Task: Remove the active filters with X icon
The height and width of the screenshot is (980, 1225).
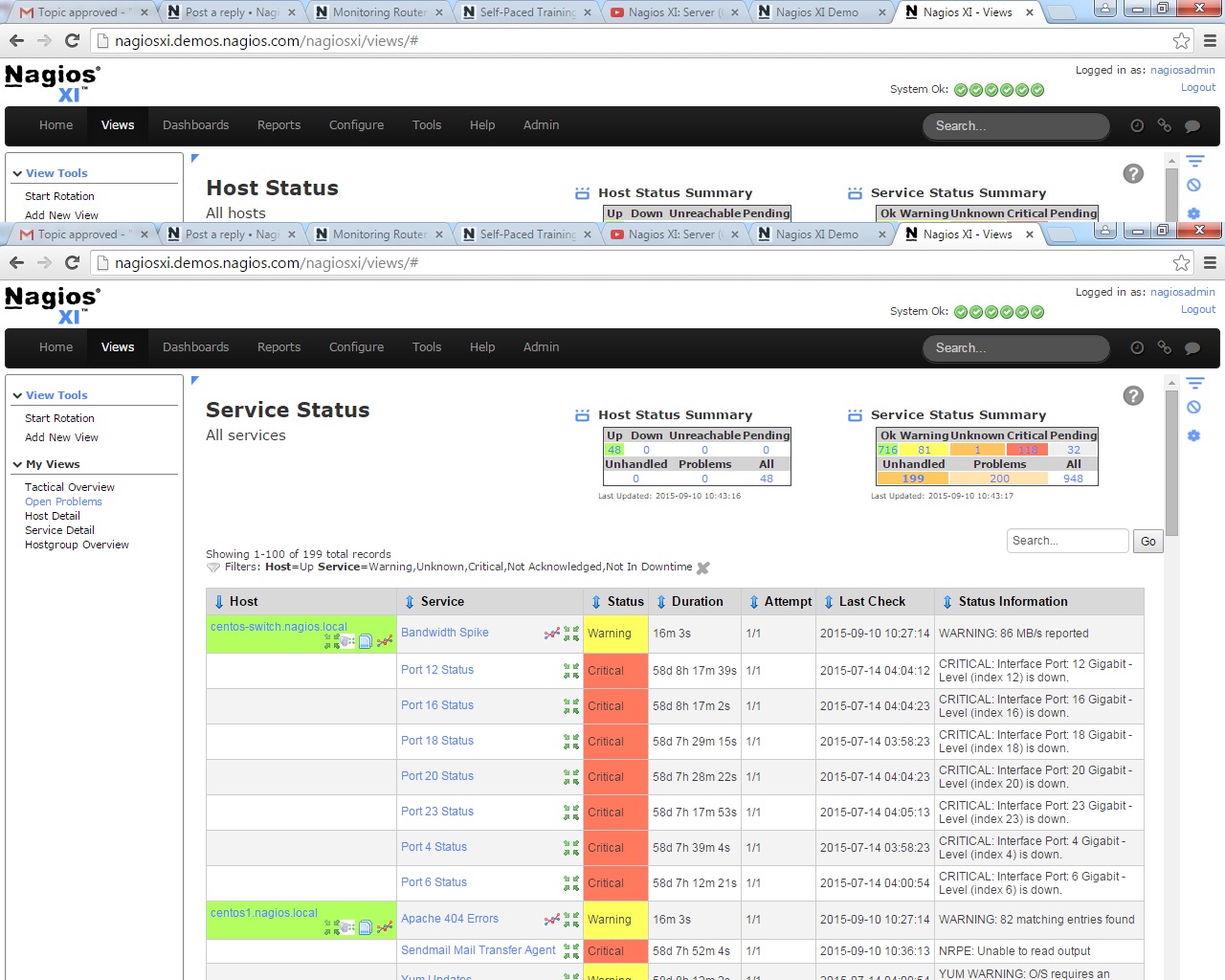Action: (703, 568)
